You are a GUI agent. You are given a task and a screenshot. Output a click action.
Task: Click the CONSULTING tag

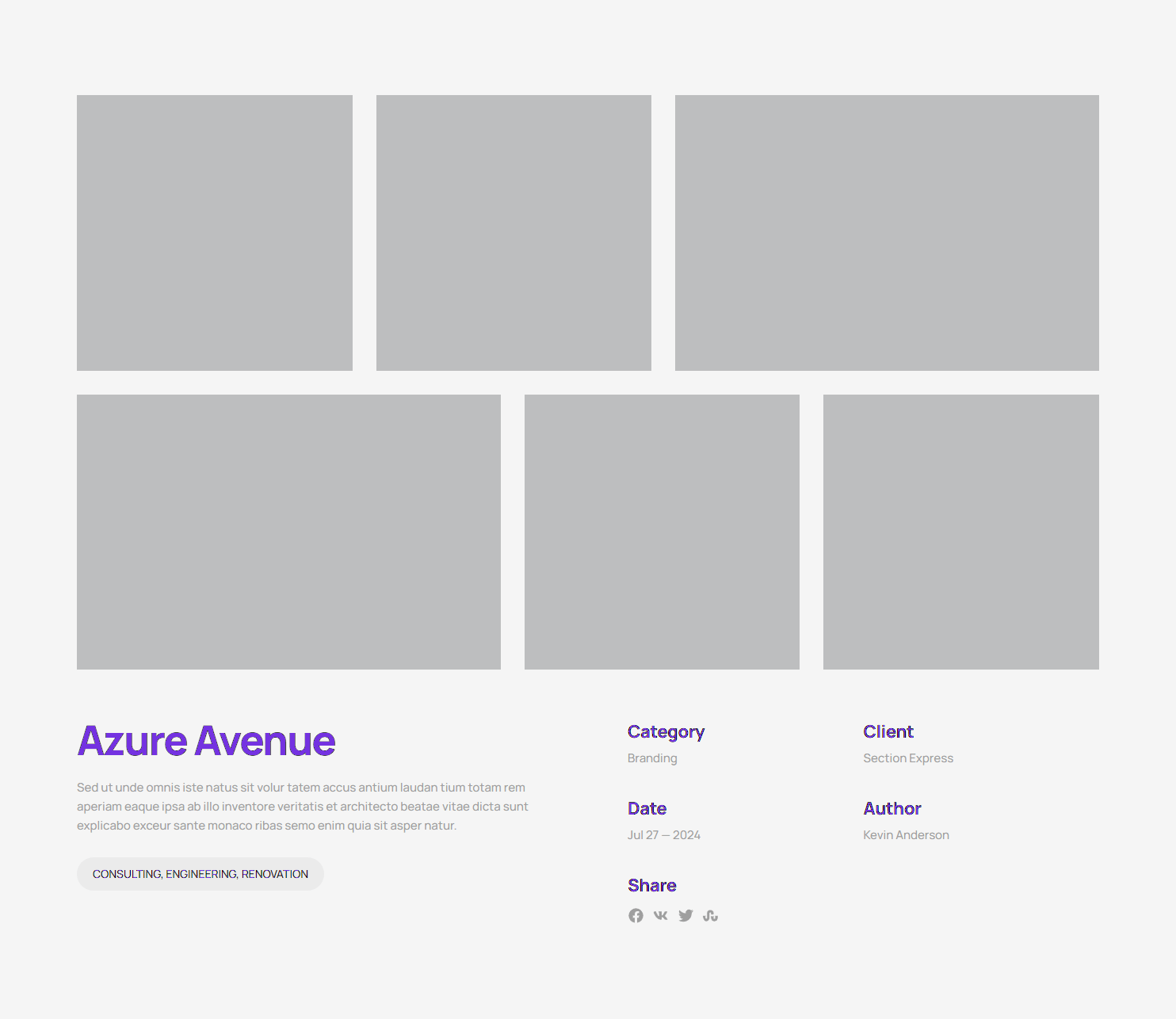tap(127, 874)
